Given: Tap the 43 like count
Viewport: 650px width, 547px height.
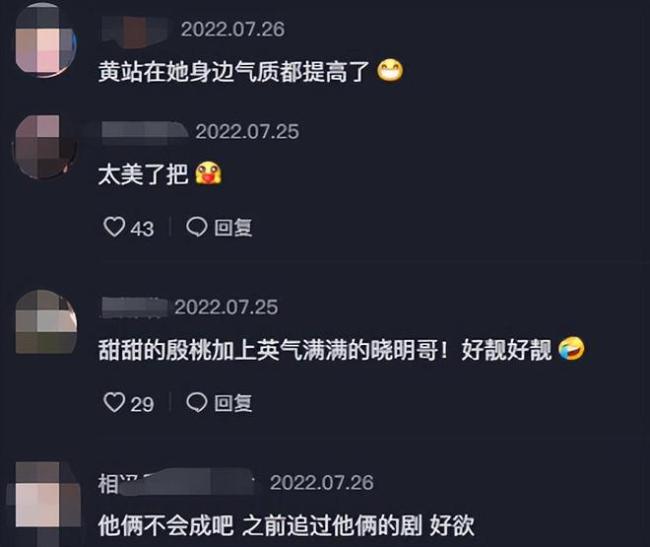Looking at the screenshot, I should tap(142, 229).
